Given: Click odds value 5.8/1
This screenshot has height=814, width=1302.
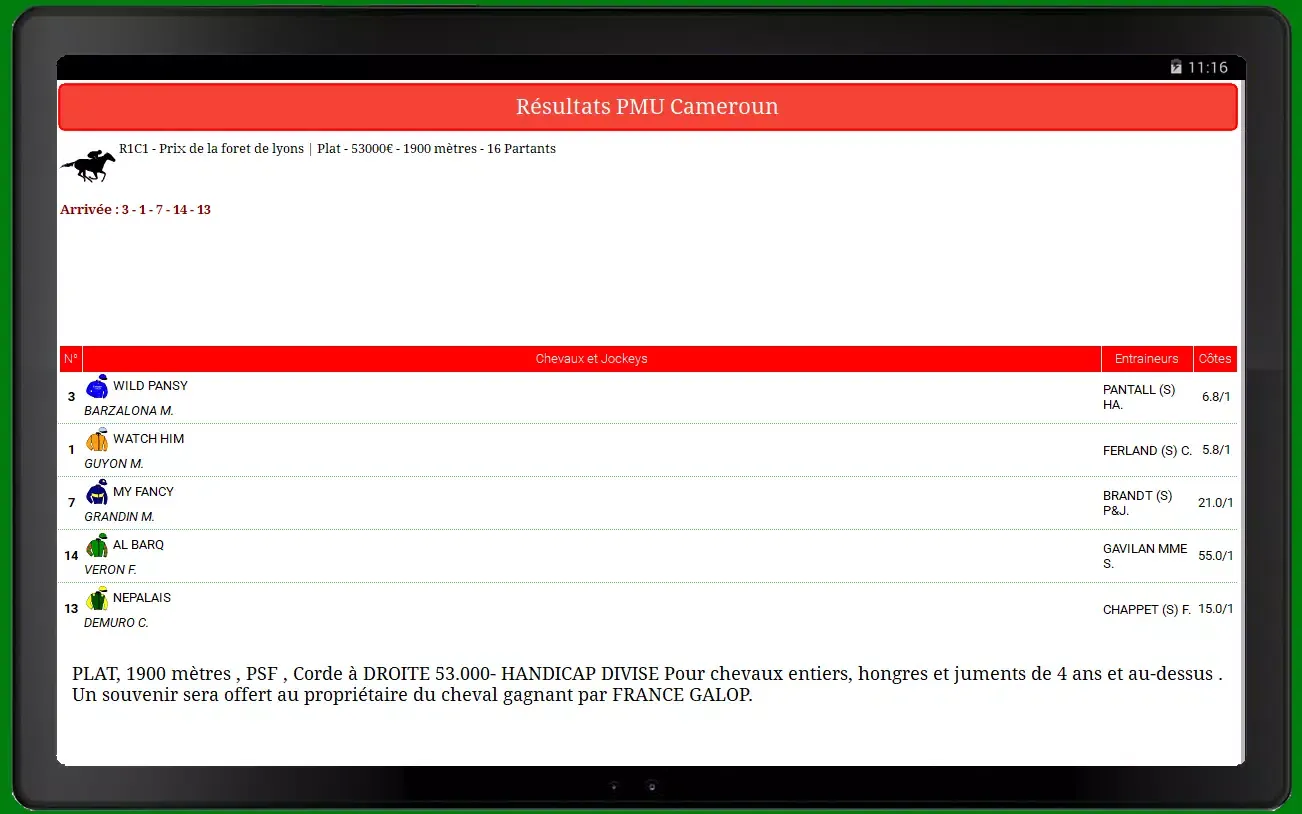Looking at the screenshot, I should pyautogui.click(x=1216, y=450).
